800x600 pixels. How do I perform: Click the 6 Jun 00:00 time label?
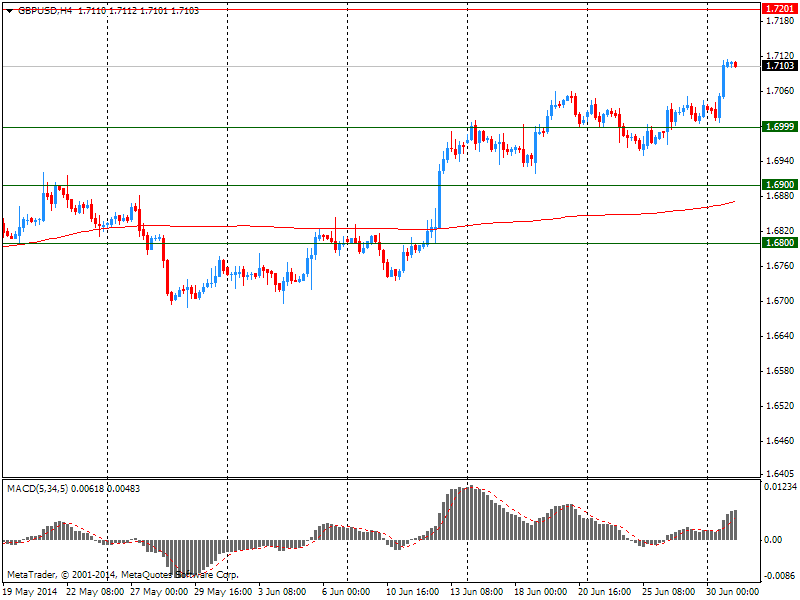pyautogui.click(x=346, y=592)
